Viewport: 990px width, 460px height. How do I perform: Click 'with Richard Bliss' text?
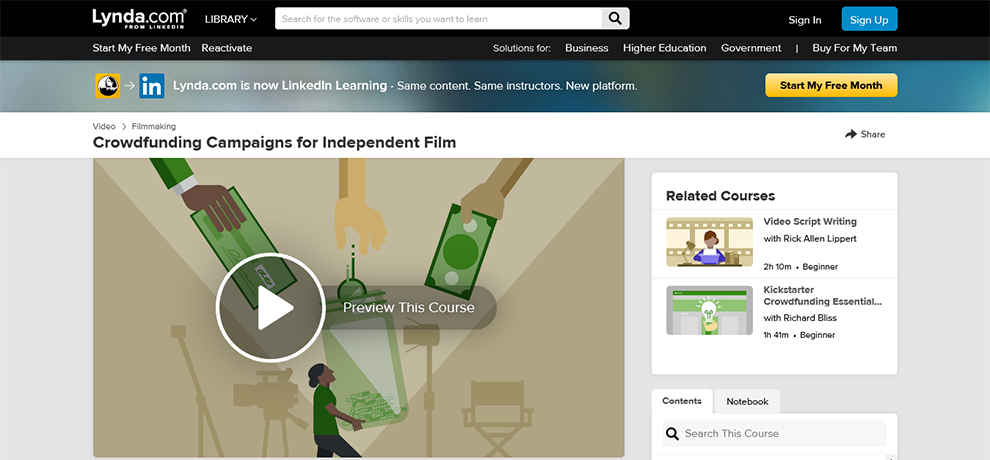(x=802, y=318)
